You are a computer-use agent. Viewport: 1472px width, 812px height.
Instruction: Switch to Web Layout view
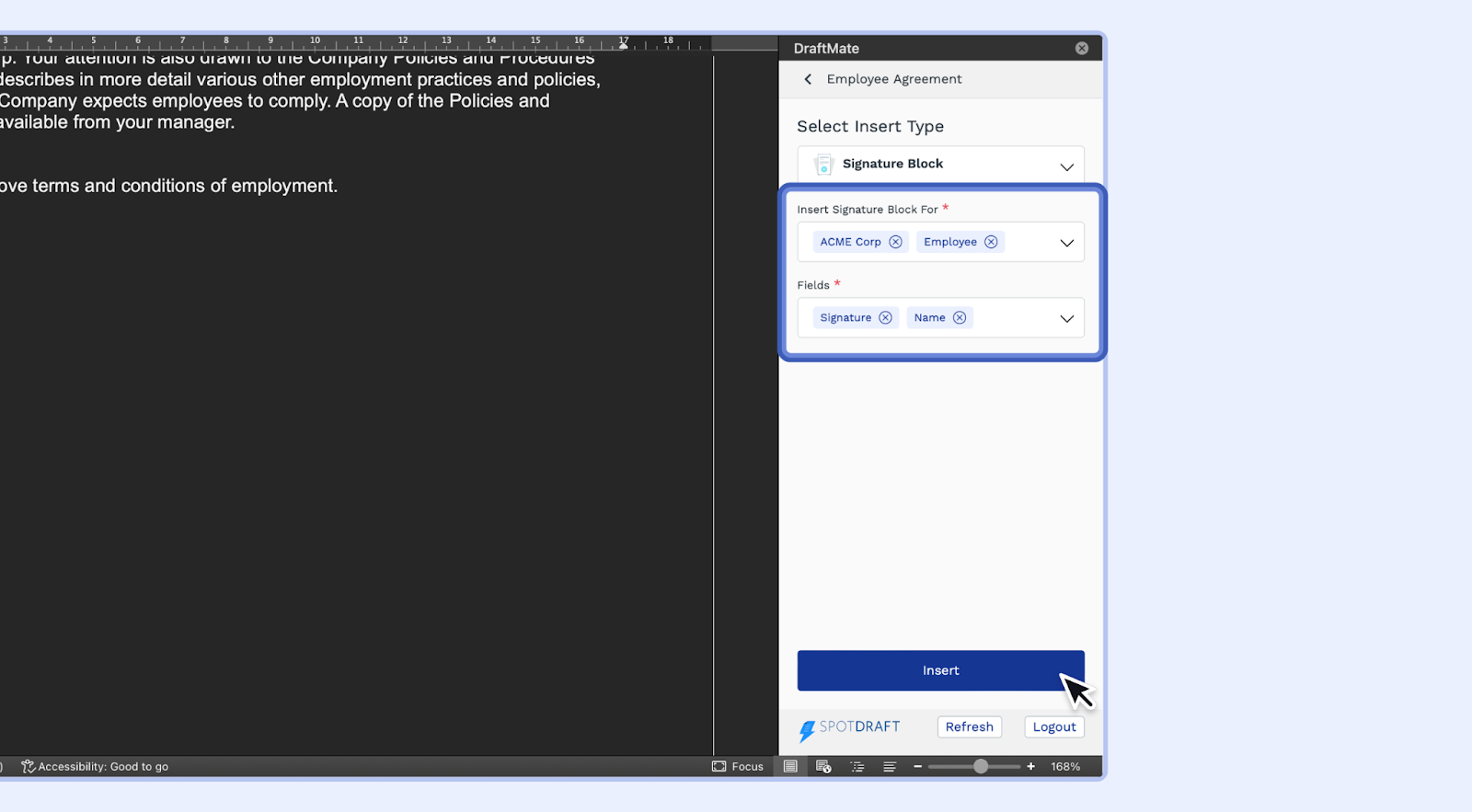[x=823, y=766]
